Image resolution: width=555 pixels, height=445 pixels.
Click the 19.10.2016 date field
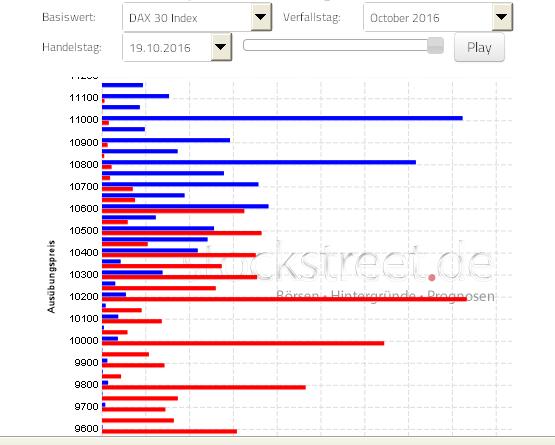(177, 47)
